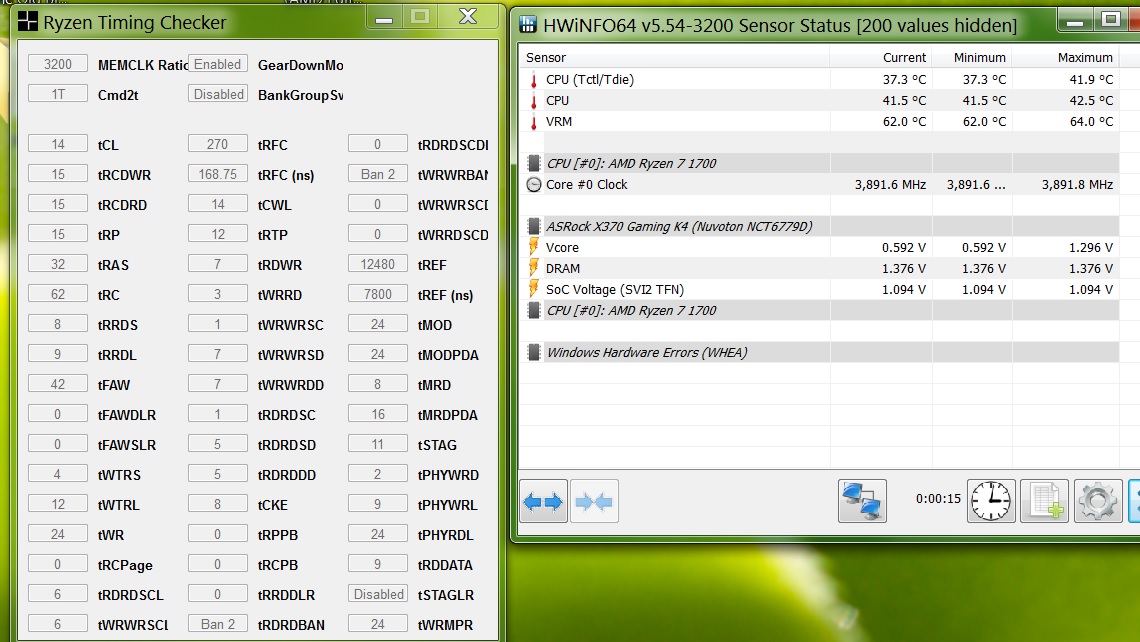The width and height of the screenshot is (1140, 642).
Task: Click the tCKE value 8 field
Action: coord(217,504)
